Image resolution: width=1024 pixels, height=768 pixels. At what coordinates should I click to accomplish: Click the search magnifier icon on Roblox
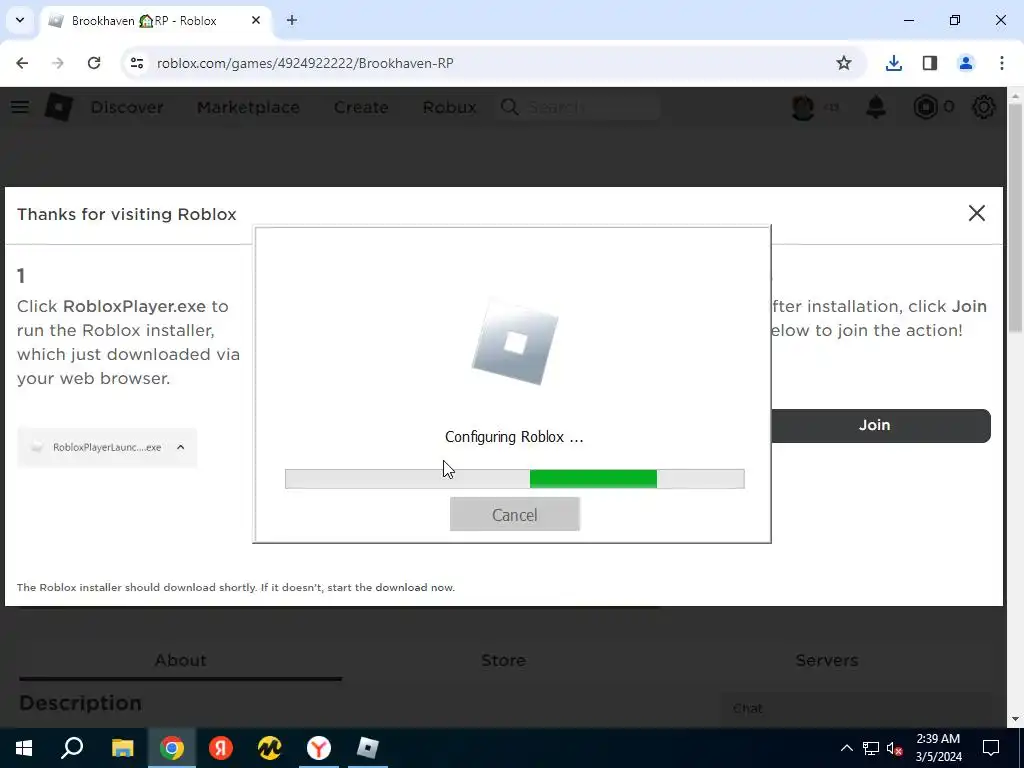(x=509, y=107)
